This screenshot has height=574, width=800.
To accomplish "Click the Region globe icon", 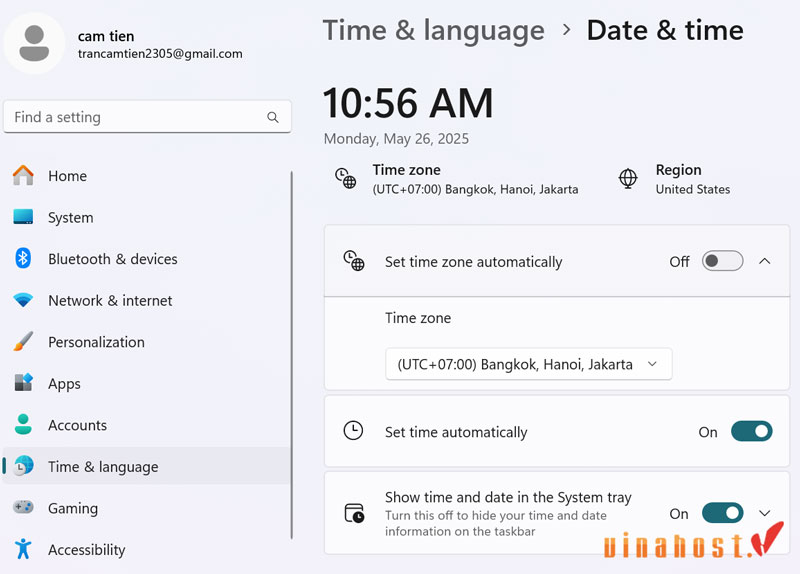I will [x=628, y=179].
